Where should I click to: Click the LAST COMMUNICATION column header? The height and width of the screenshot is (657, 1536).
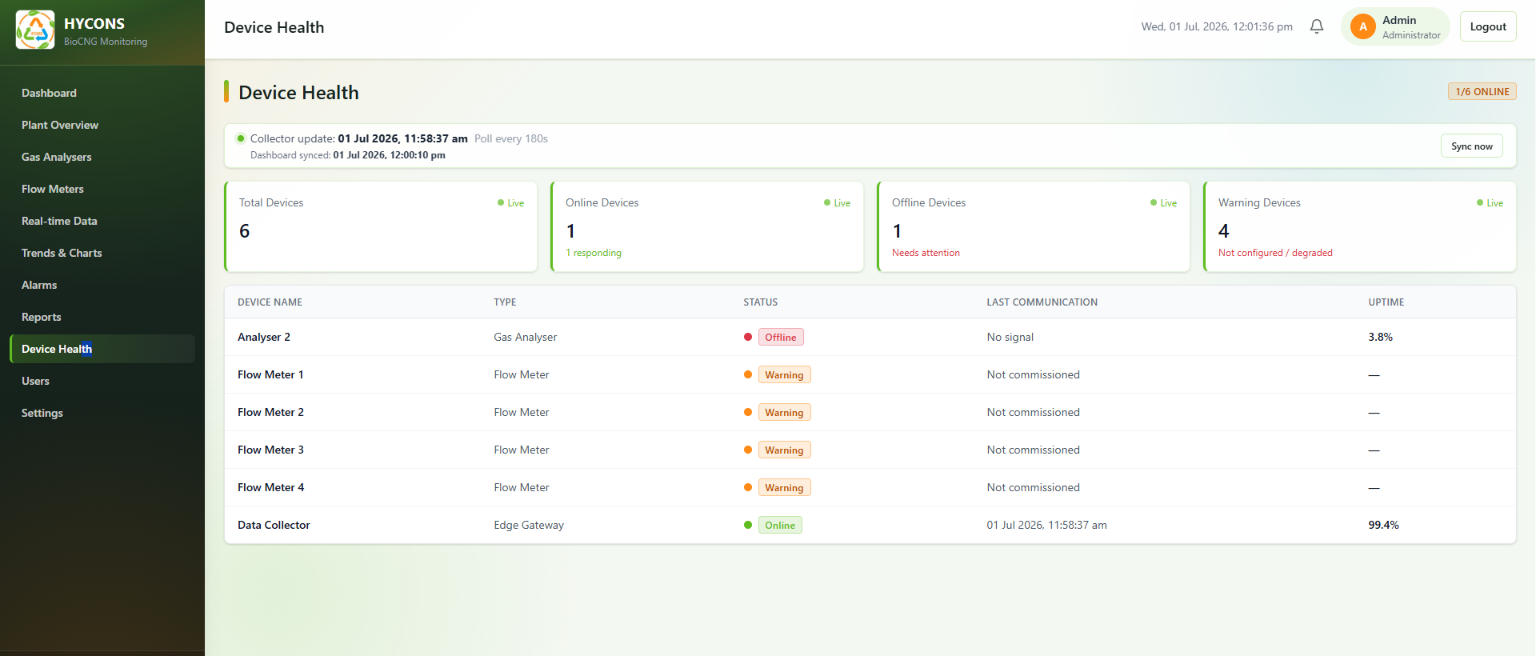tap(1042, 302)
